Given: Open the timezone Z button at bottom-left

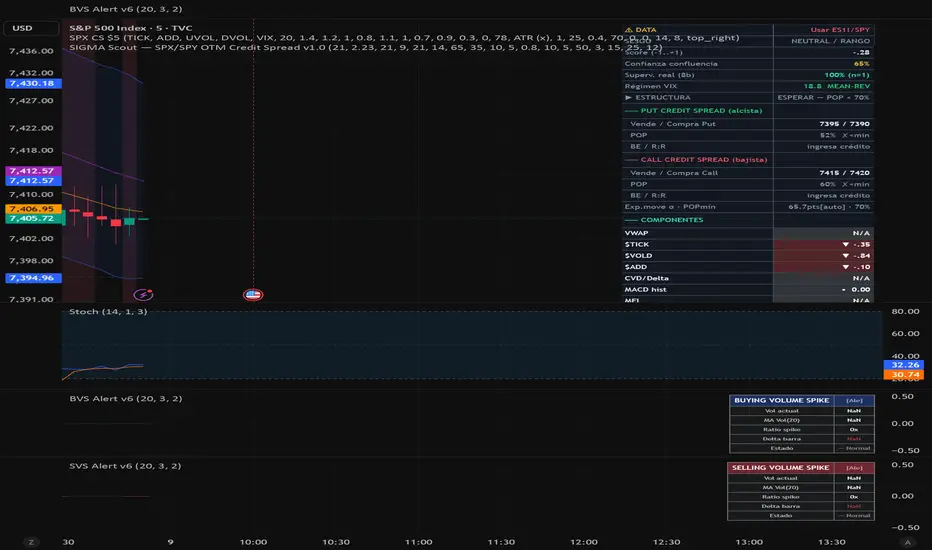Looking at the screenshot, I should [31, 542].
